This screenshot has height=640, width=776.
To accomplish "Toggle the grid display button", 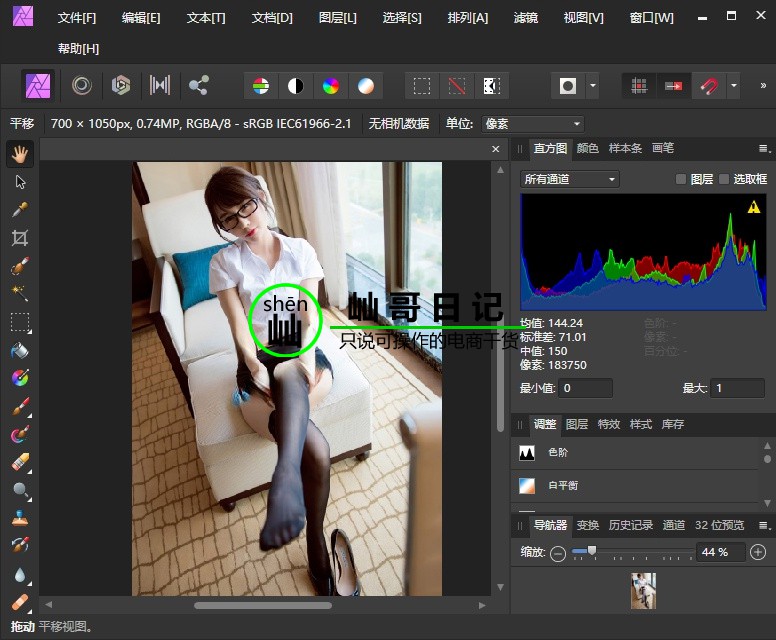I will 639,86.
